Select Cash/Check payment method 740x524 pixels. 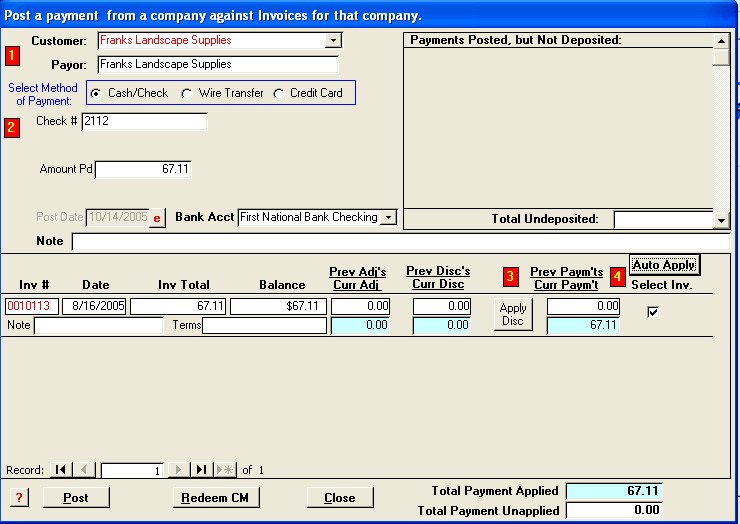pos(96,93)
